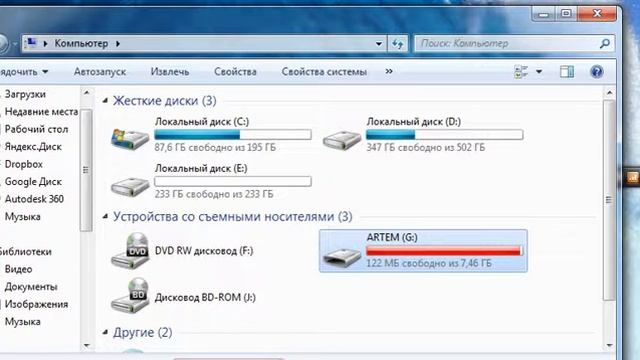This screenshot has width=640, height=360.
Task: Expand the breadcrumb arrow before Компьютер
Action: [45, 43]
